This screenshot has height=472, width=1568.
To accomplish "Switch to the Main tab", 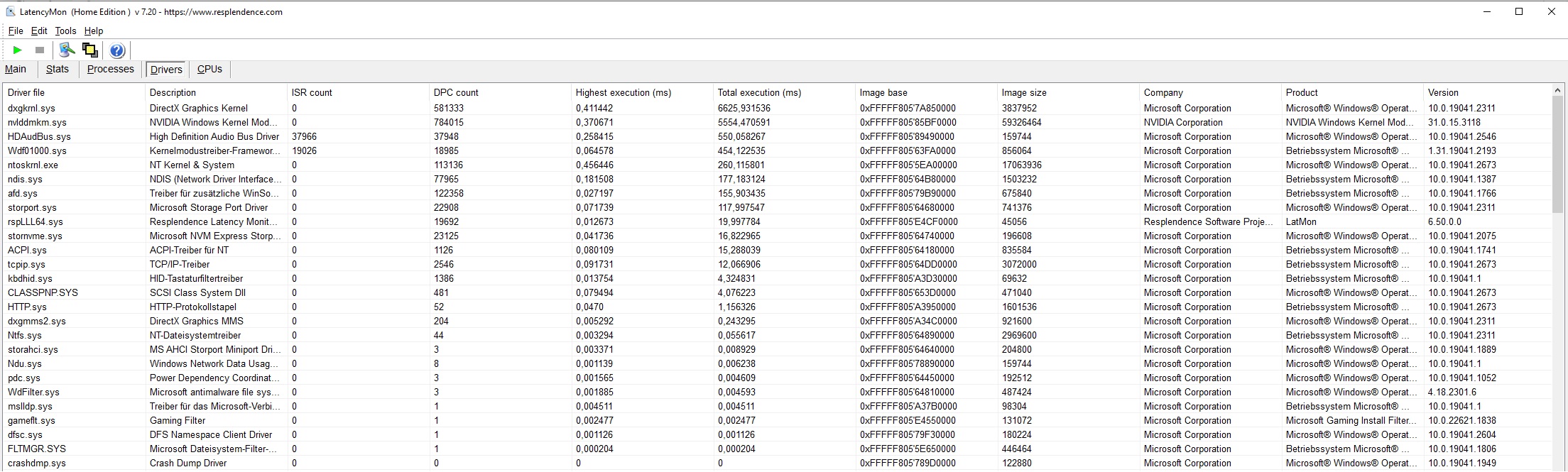I will 16,69.
